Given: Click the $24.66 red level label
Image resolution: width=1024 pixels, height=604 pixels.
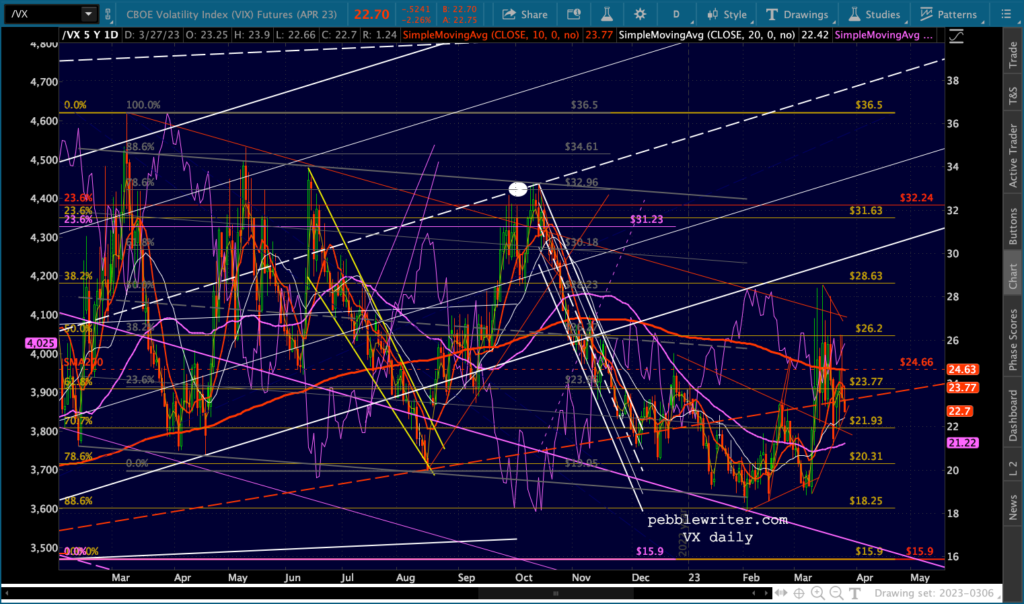Looking at the screenshot, I should [x=916, y=362].
